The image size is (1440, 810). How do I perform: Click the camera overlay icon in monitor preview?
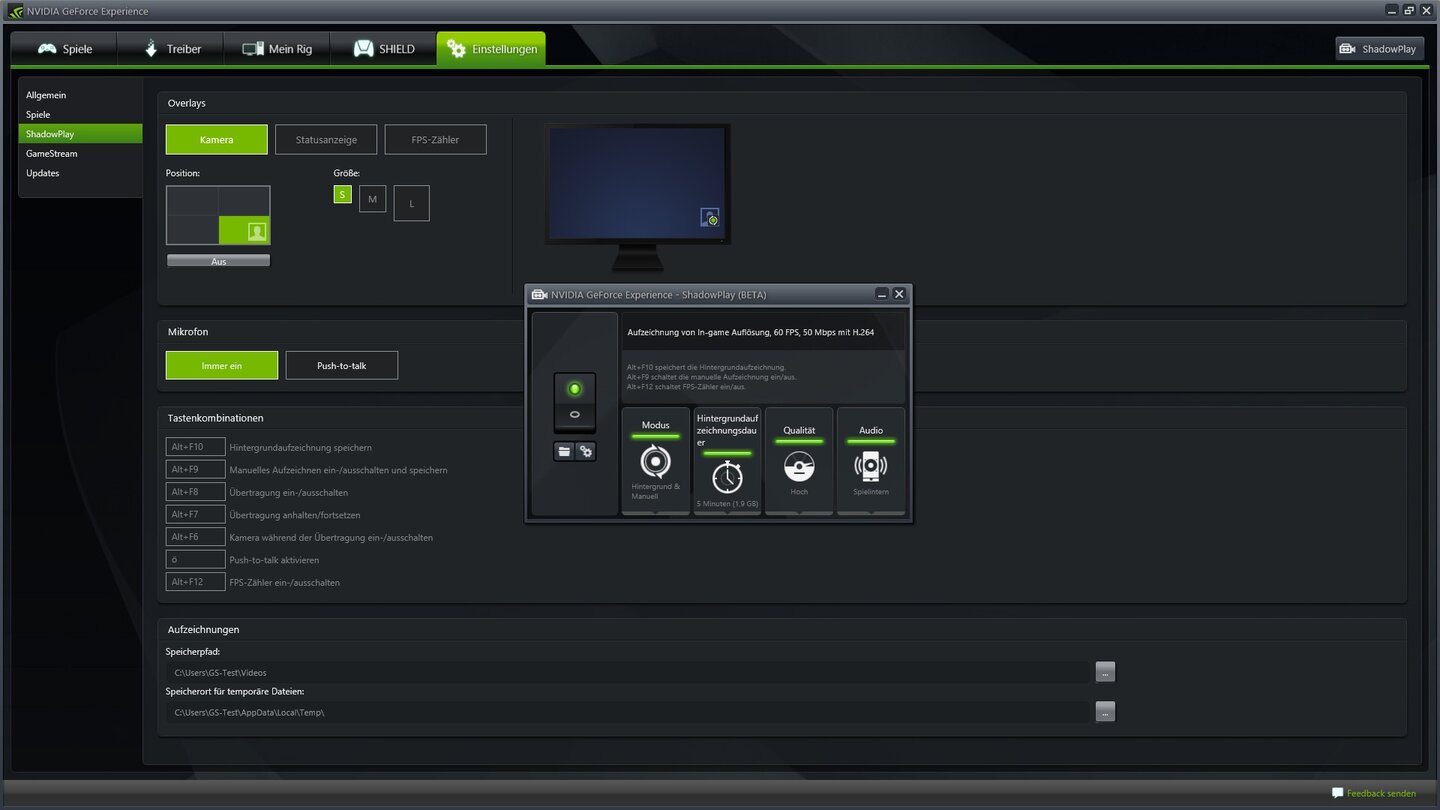710,218
